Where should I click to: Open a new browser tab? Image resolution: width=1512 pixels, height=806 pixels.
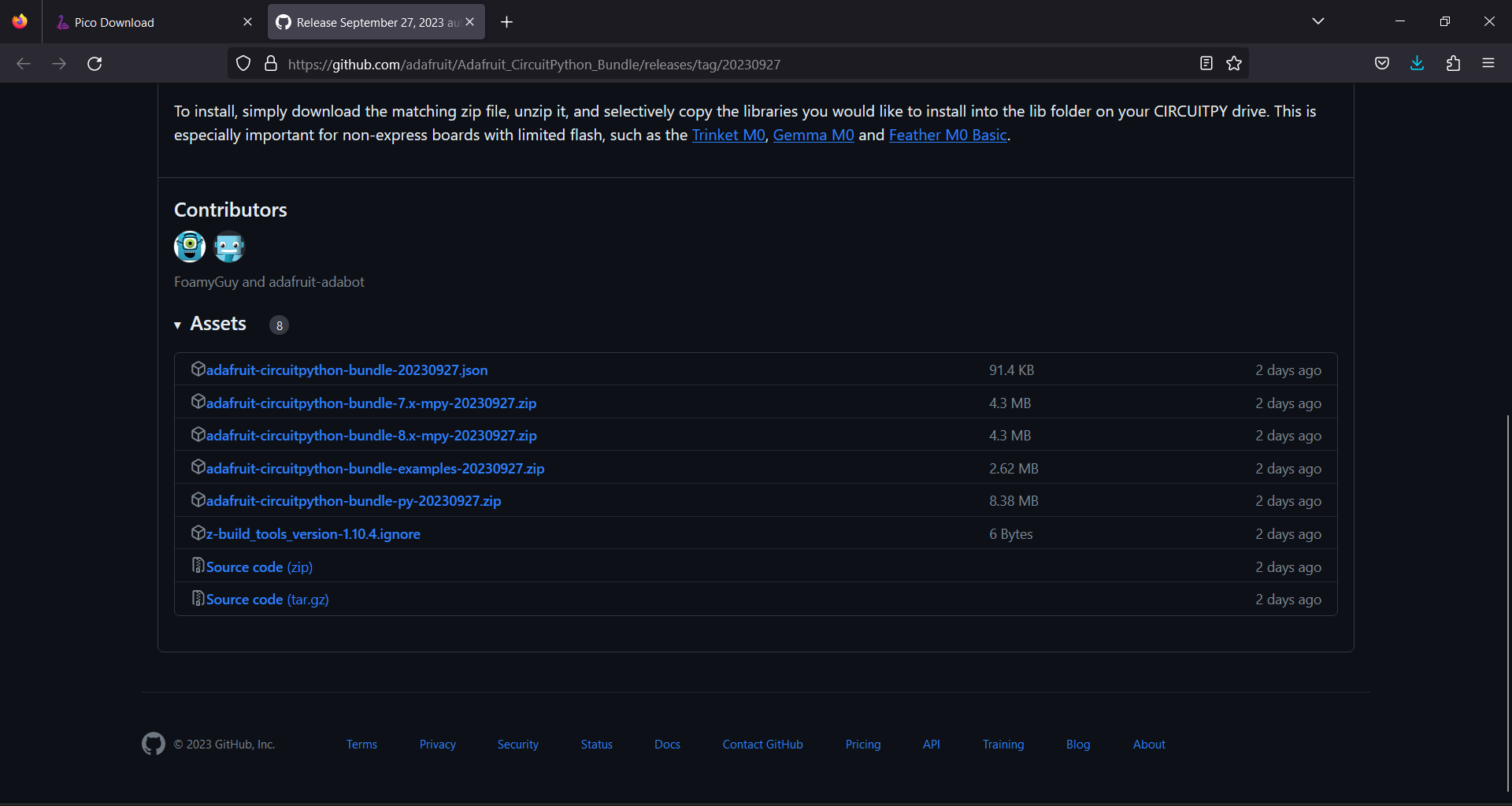(506, 22)
